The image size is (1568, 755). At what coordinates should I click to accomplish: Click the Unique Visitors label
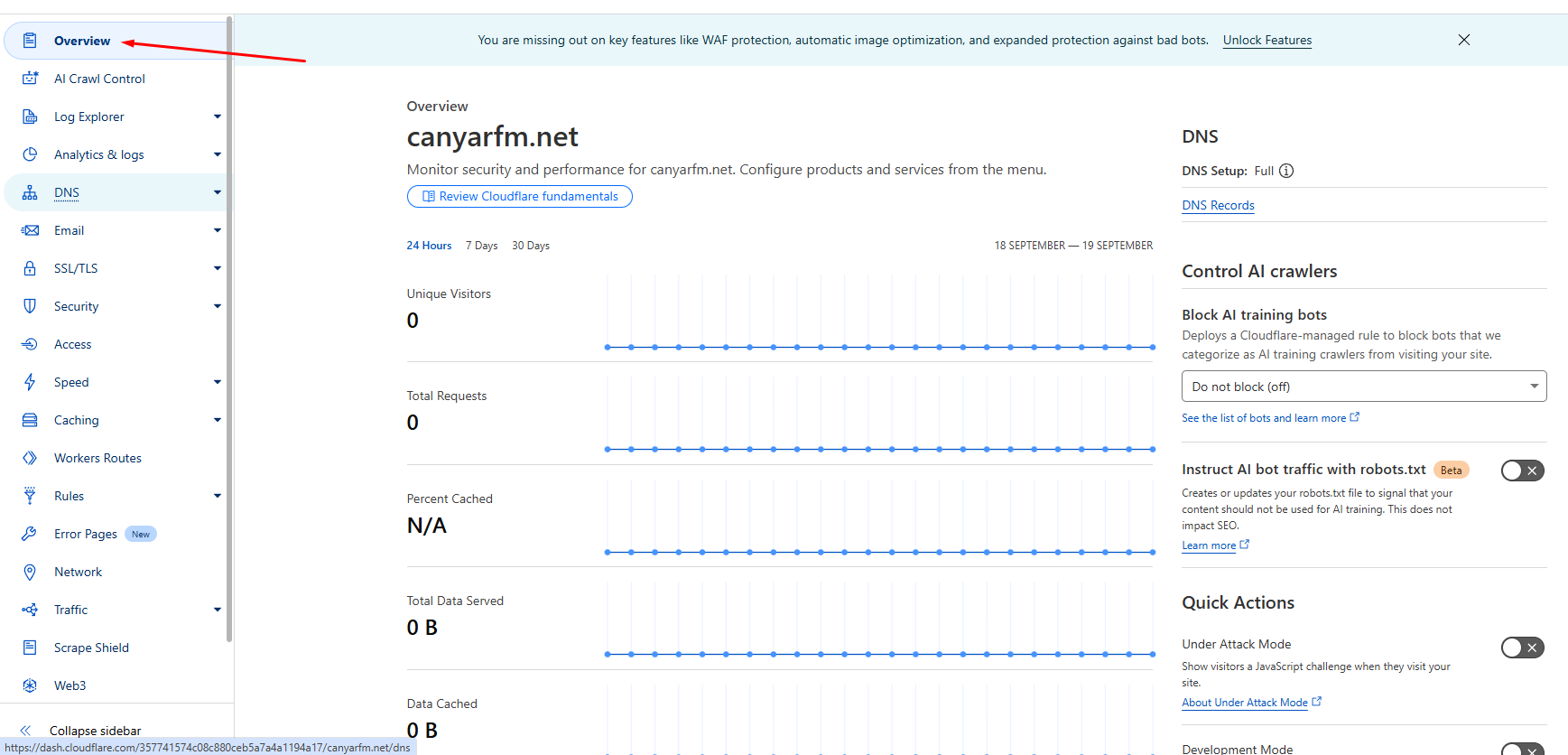(449, 294)
